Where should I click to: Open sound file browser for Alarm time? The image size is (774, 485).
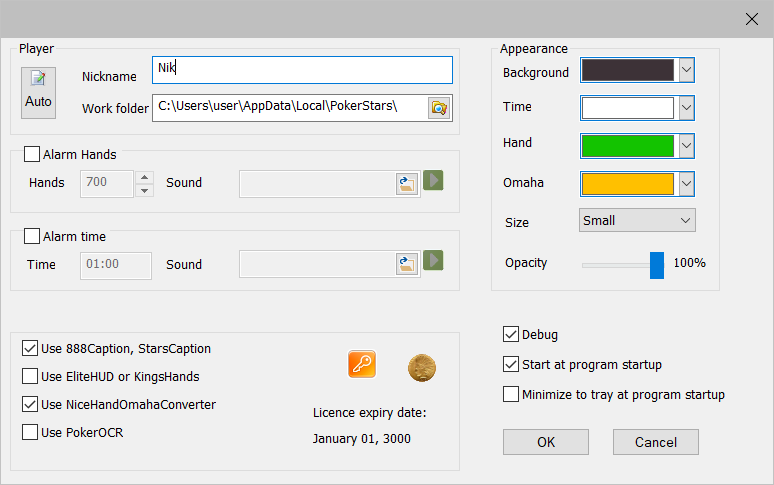[406, 264]
